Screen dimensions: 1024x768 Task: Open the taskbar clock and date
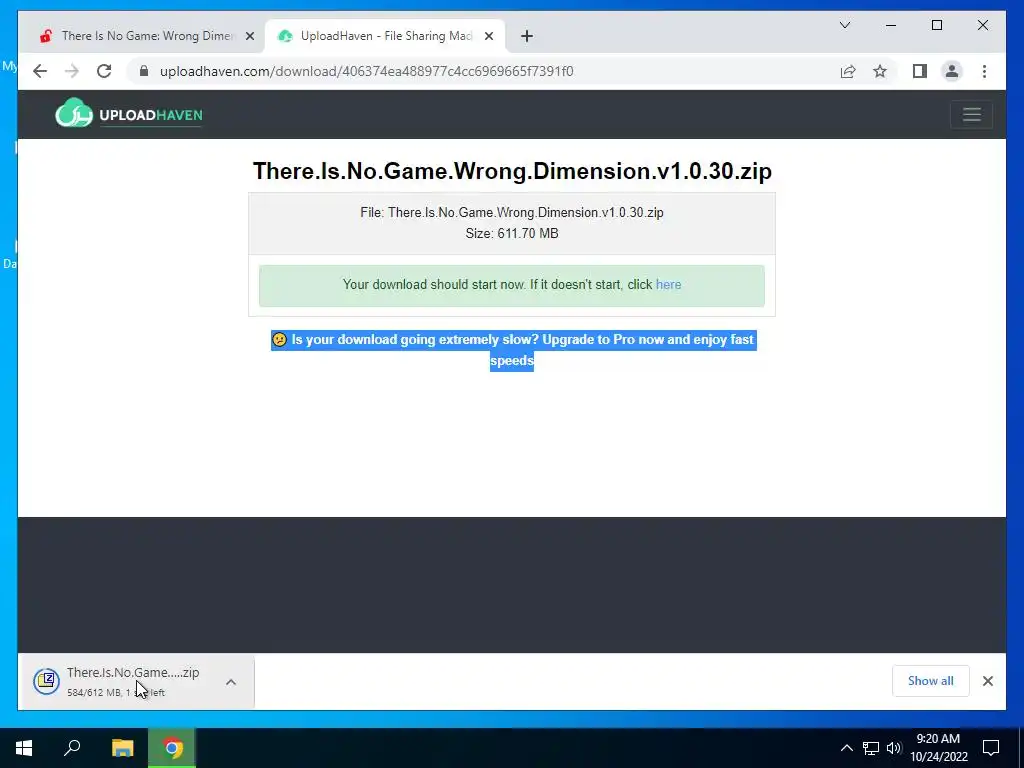point(938,748)
